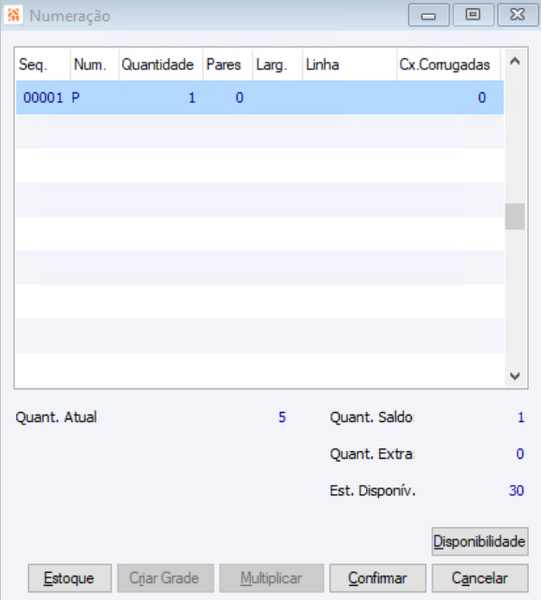Click the Quant. Atual value 5
Screen dimensions: 541x600
coord(282,417)
